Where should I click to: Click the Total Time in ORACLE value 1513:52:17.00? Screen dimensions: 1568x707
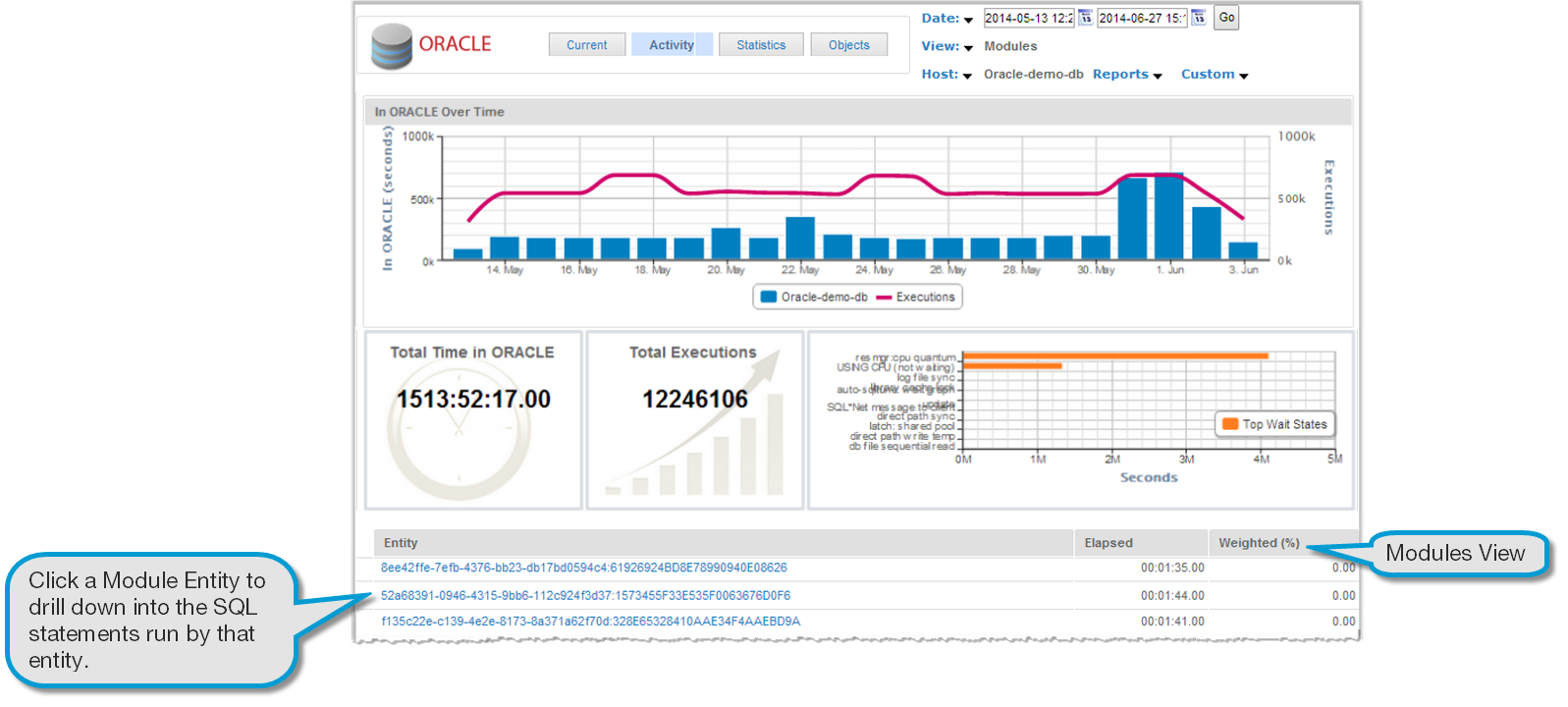[473, 400]
